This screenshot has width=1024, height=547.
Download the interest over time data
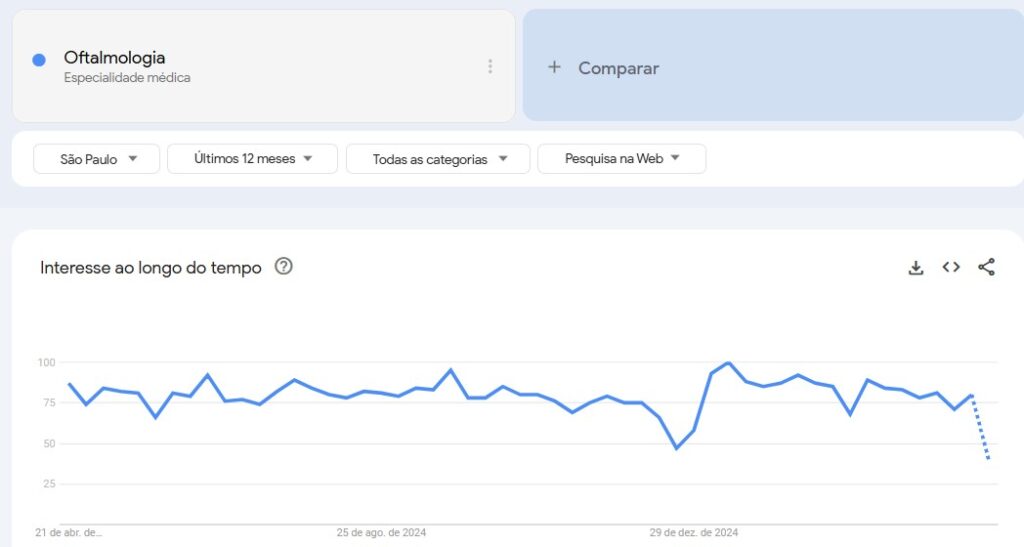[916, 268]
